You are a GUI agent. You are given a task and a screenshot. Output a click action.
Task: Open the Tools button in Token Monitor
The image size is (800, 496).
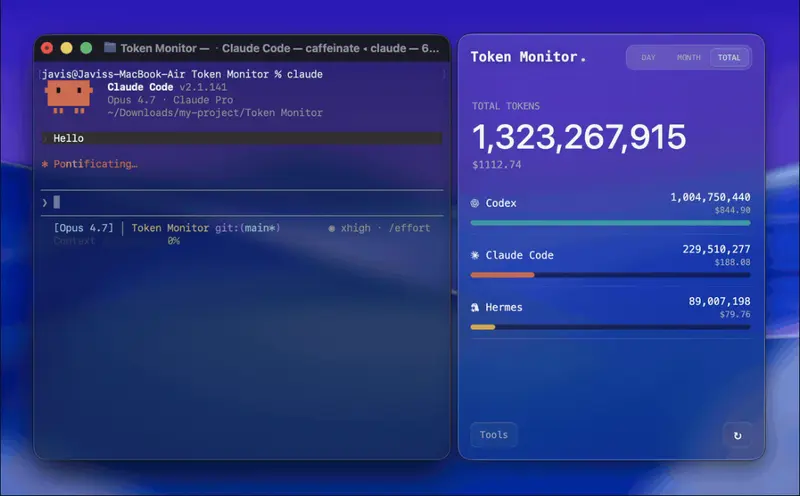pos(493,435)
